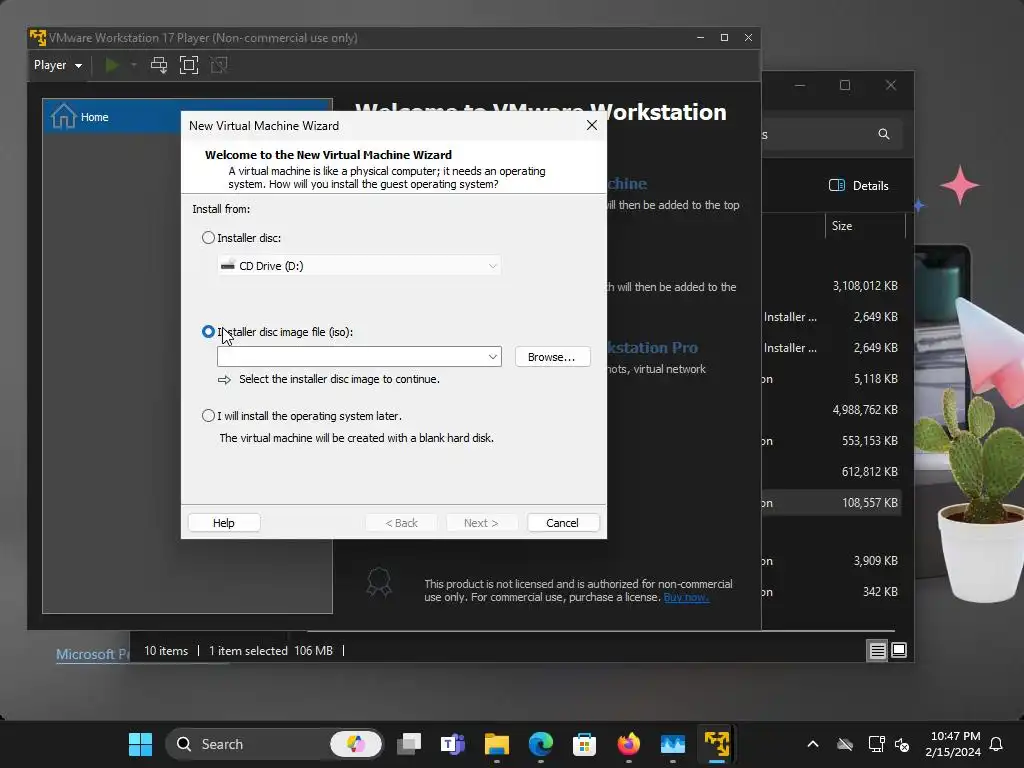Select the file row sized 3,108,012 KB

tap(833, 286)
